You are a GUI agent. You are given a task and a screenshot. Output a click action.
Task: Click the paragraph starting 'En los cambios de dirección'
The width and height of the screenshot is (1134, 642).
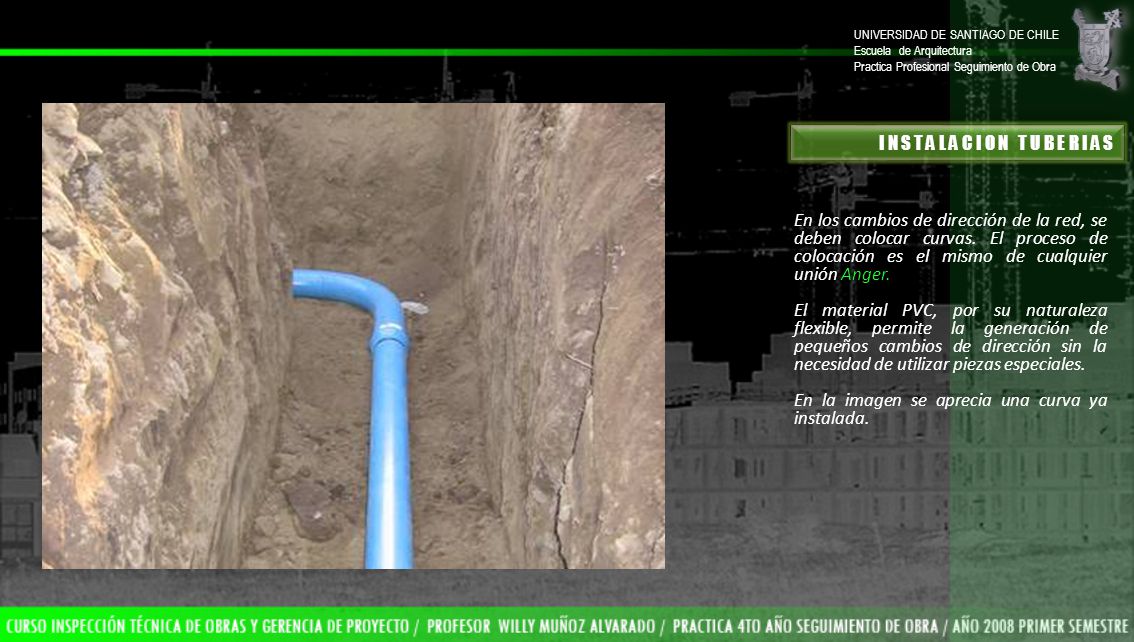point(950,247)
